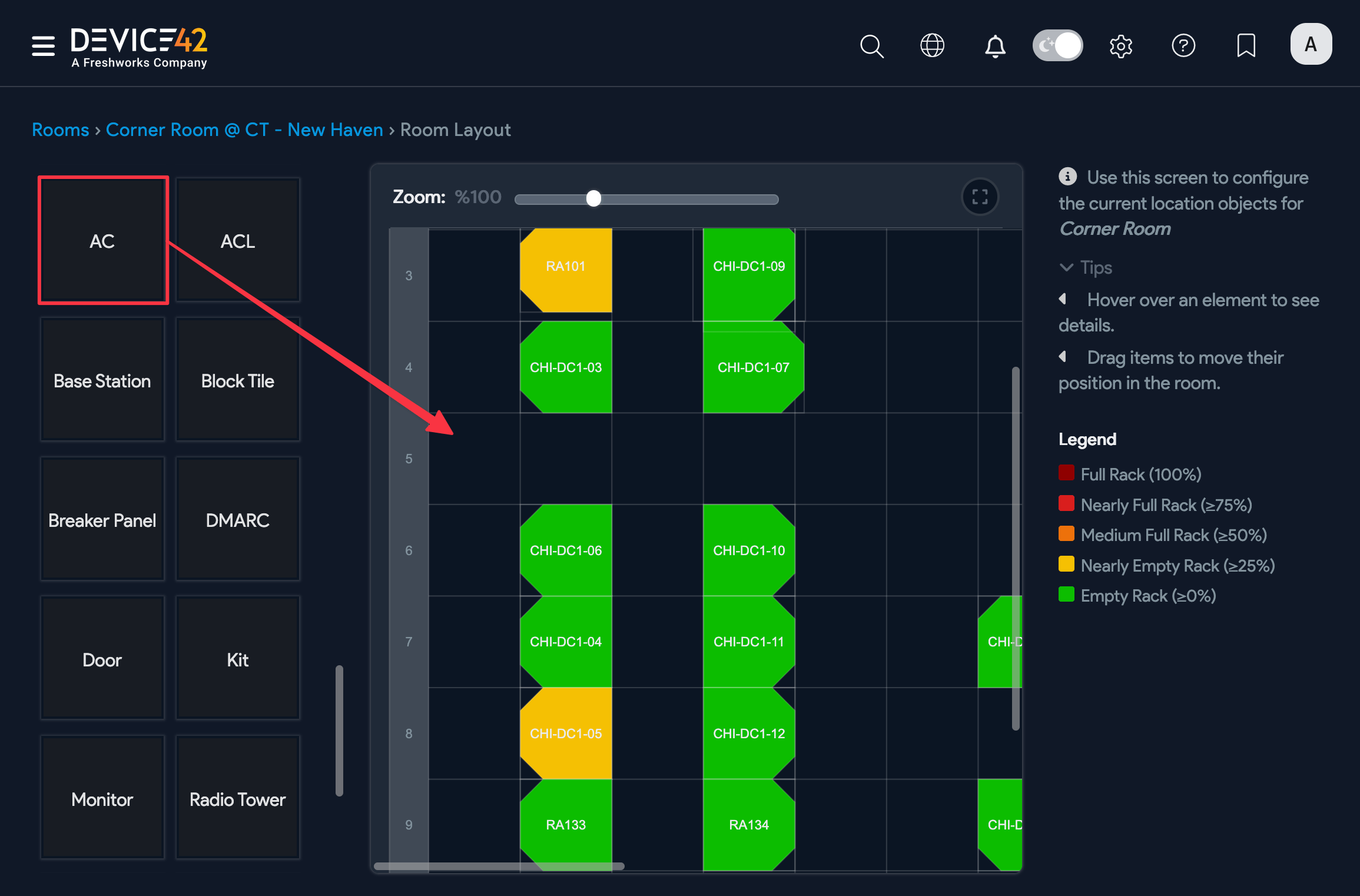This screenshot has height=896, width=1360.
Task: Click the bookmarks icon in the header
Action: click(x=1245, y=45)
